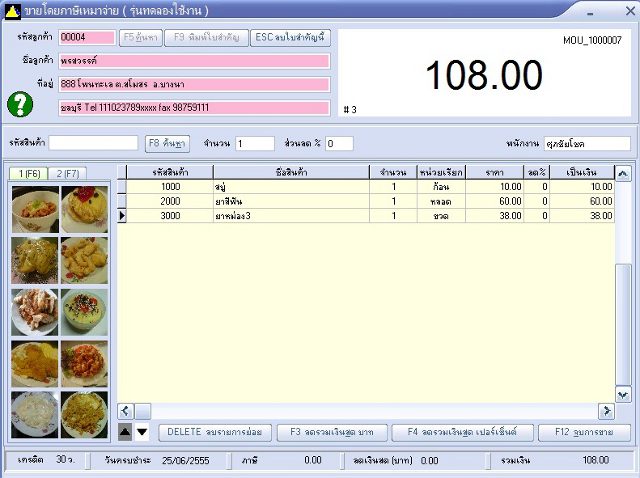Viewport: 640px width, 478px height.
Task: Click the down-arrow move button
Action: [x=142, y=432]
